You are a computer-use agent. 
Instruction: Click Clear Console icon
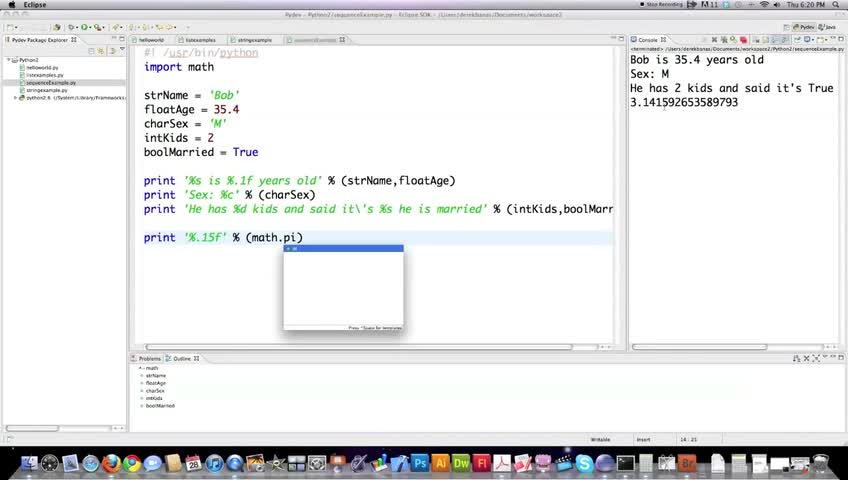pyautogui.click(x=756, y=40)
